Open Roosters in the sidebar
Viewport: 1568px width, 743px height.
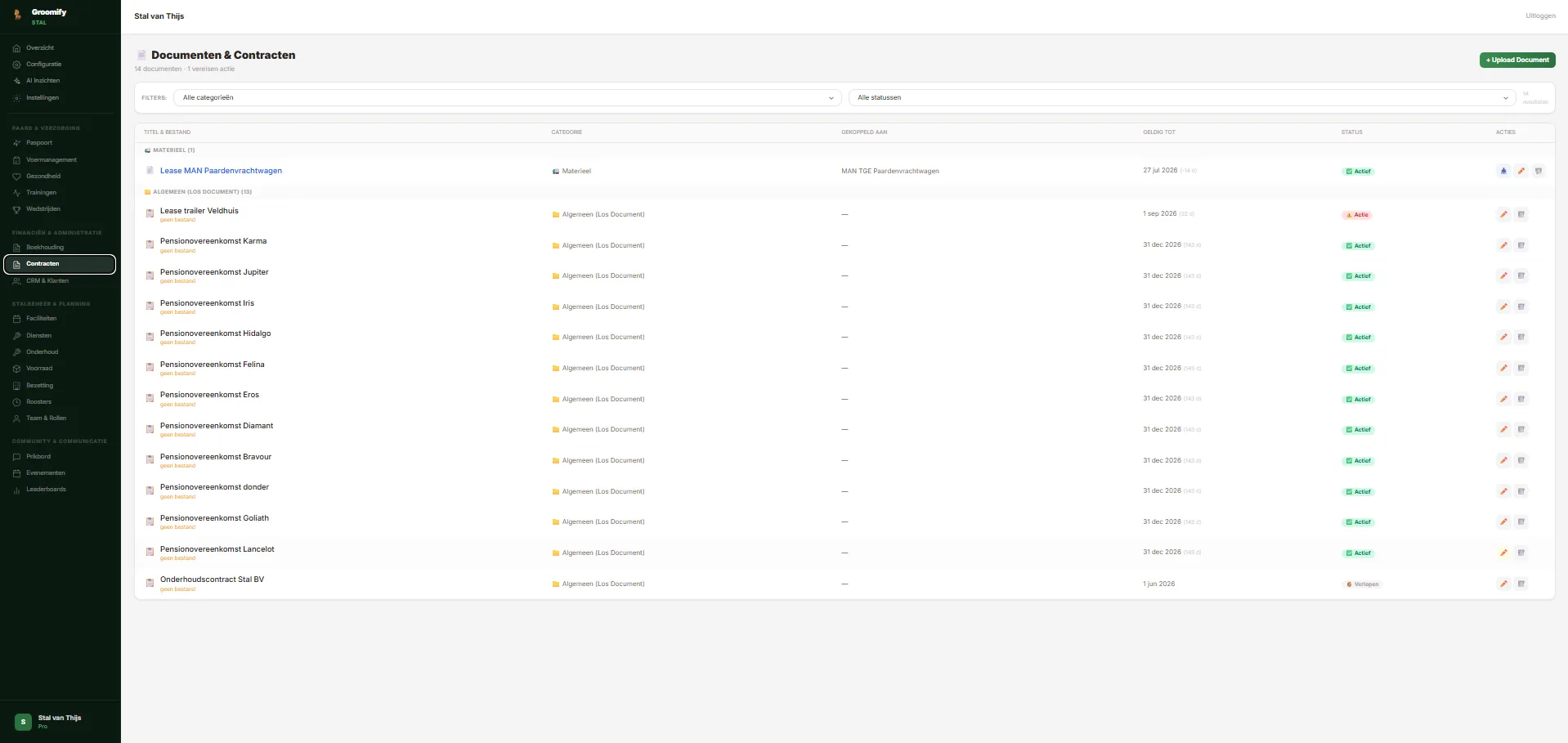[x=60, y=401]
